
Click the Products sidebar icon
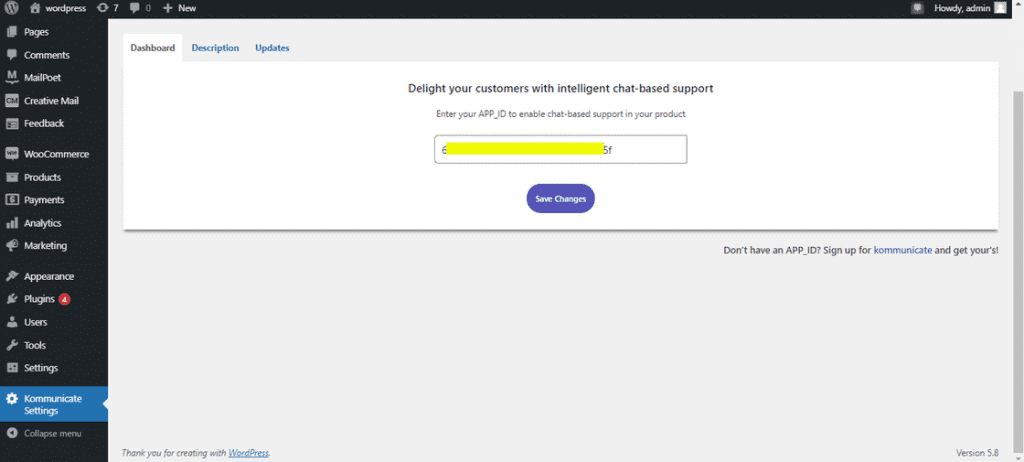tap(12, 177)
